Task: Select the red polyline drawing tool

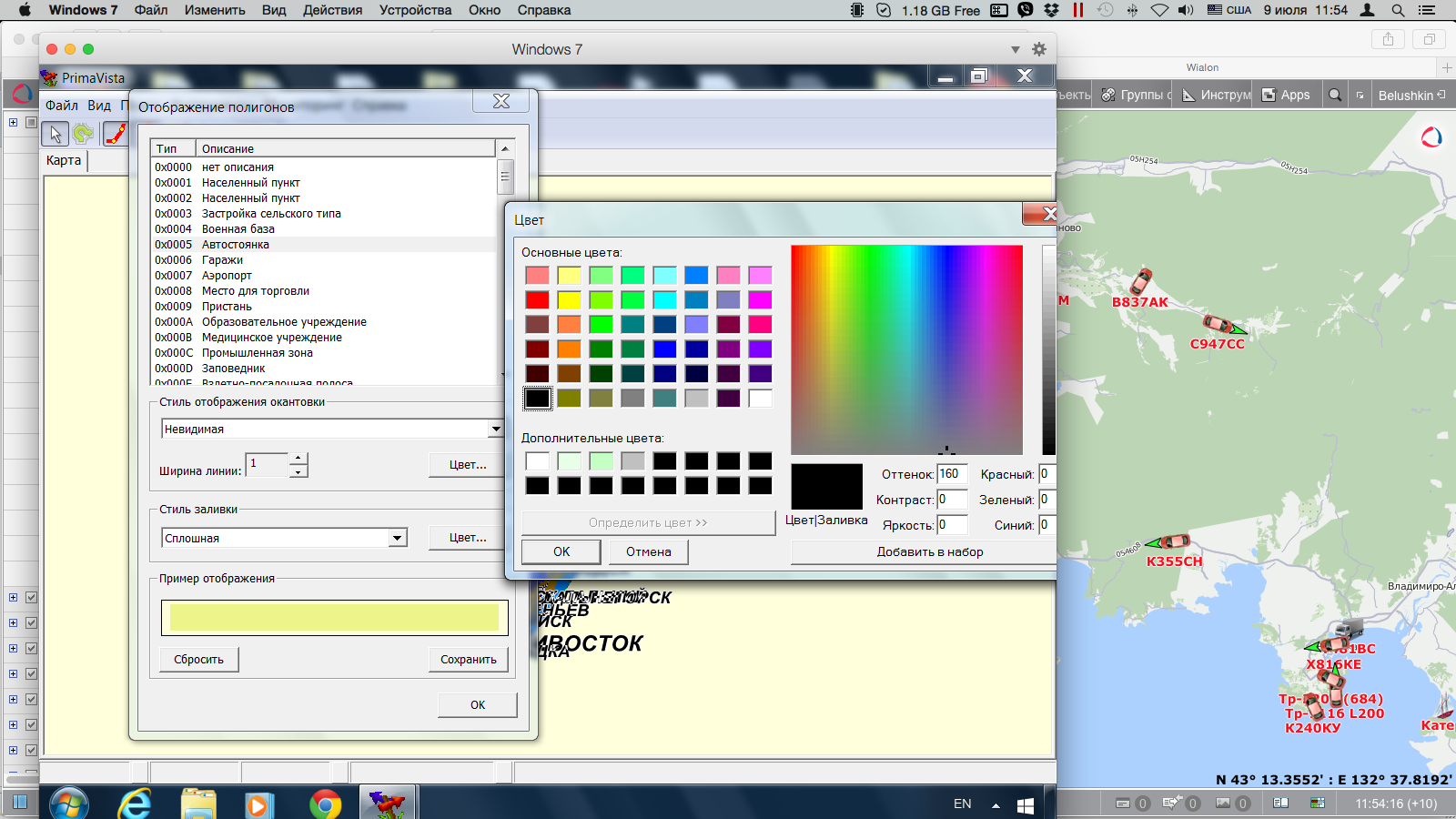Action: click(x=116, y=135)
